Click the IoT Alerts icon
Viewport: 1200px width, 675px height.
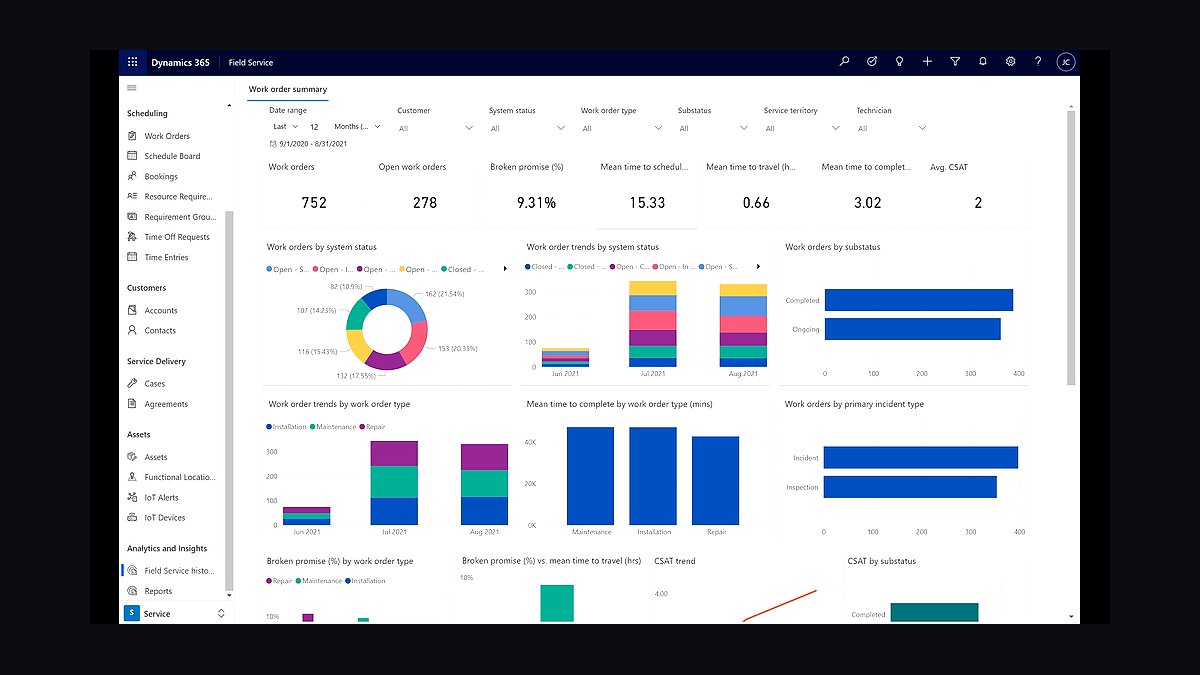[133, 497]
